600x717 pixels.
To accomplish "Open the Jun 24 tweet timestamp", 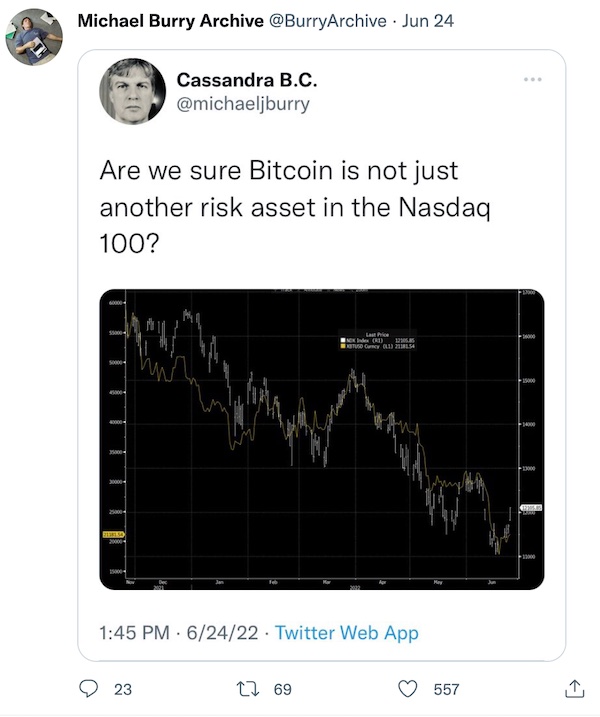I will click(428, 21).
